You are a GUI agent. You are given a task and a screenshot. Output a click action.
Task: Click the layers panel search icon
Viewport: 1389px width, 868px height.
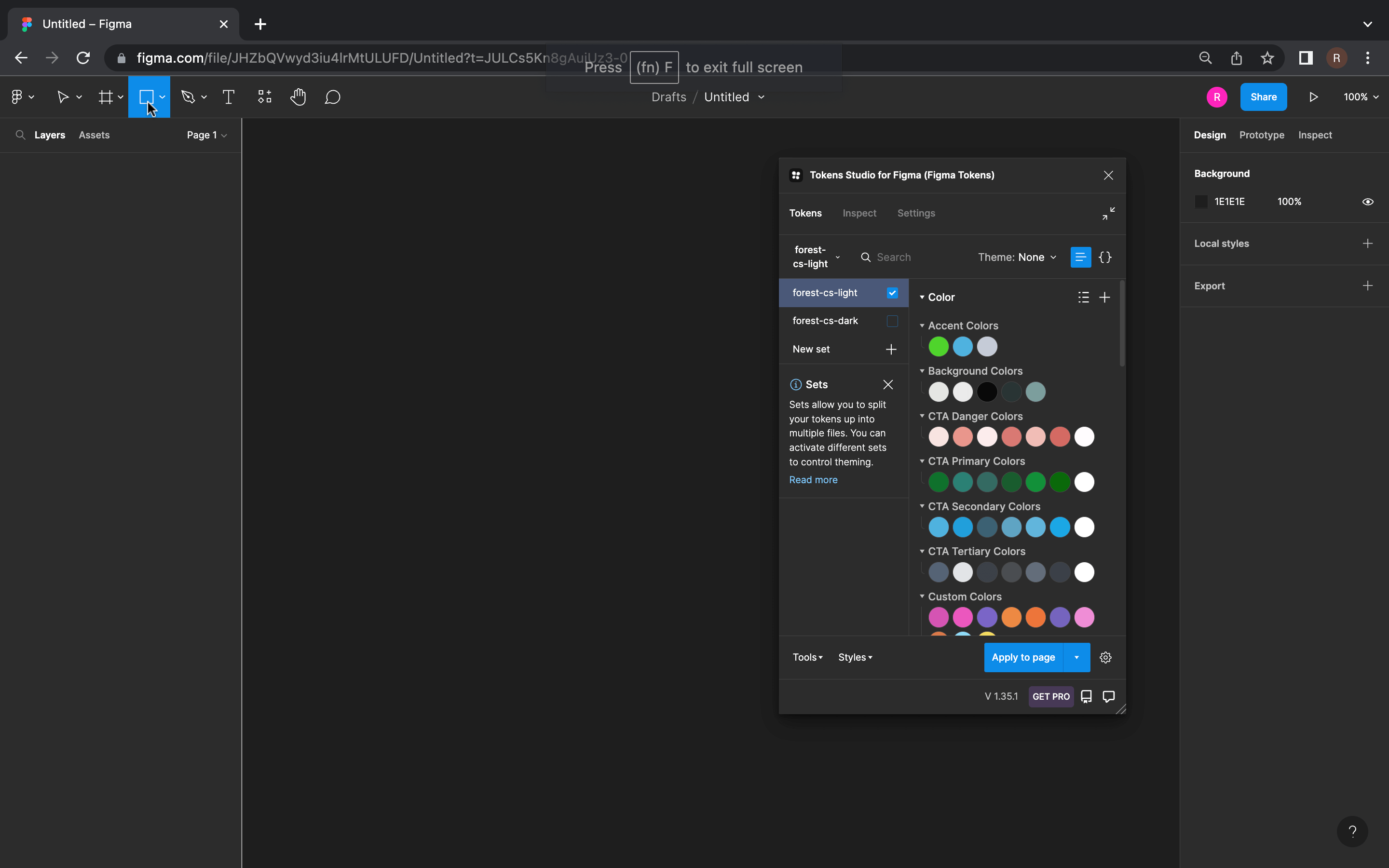pos(20,135)
